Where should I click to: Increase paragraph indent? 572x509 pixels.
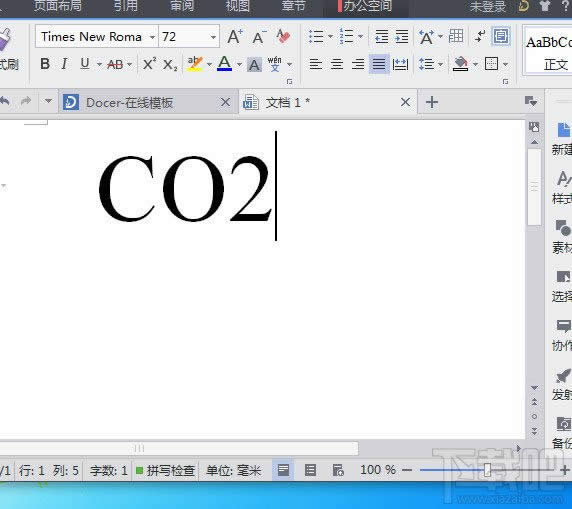[x=402, y=36]
